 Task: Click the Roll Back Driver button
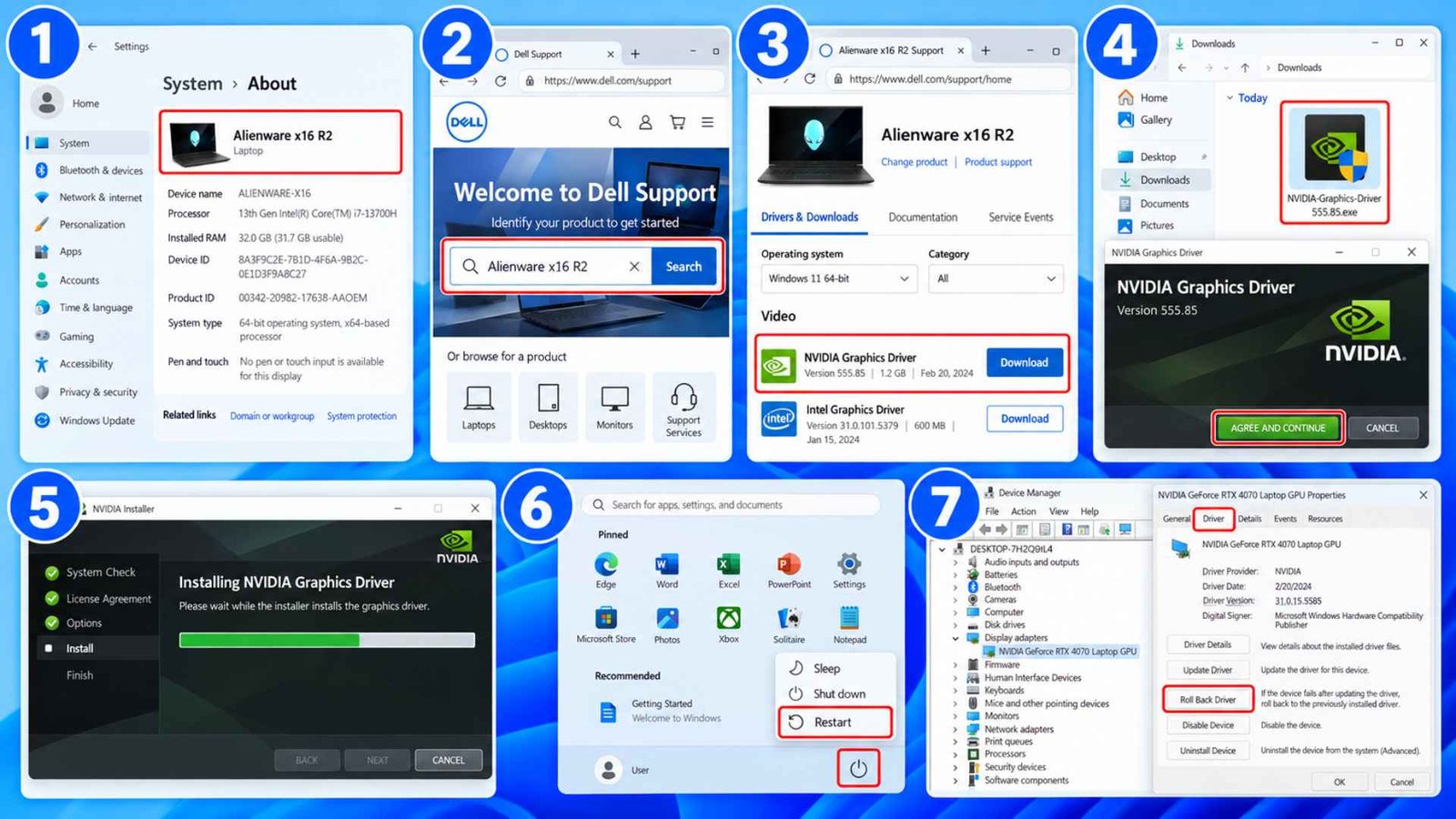pyautogui.click(x=1208, y=700)
